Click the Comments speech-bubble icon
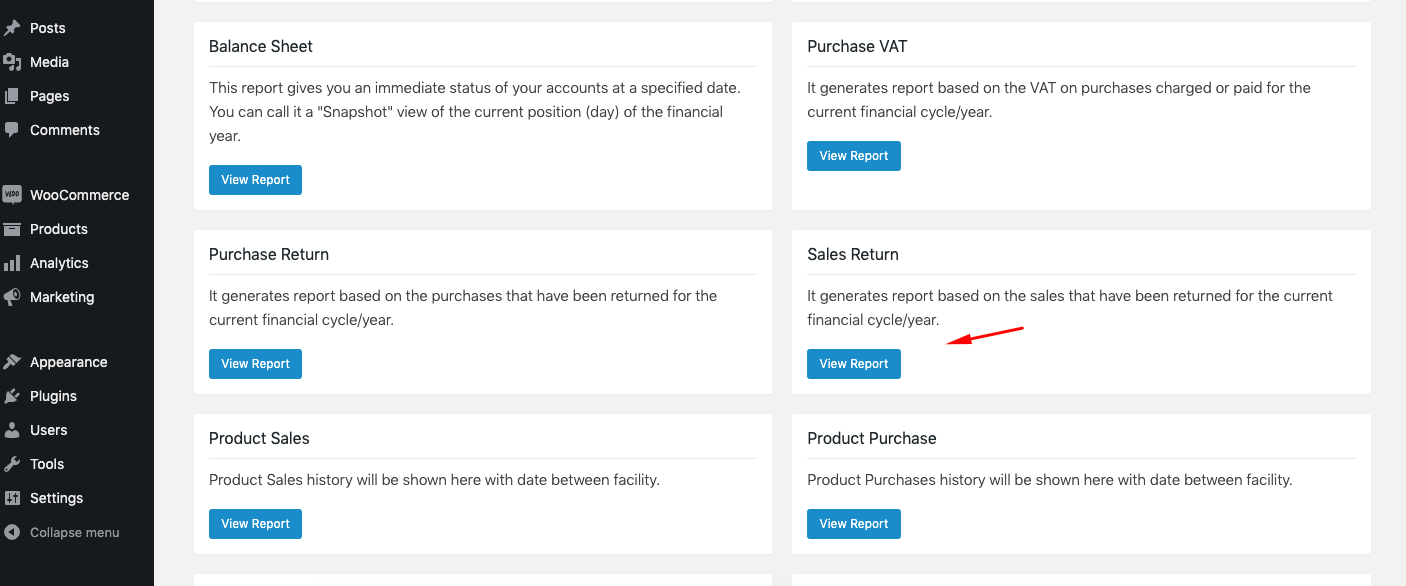Screen dimensions: 1406x586 click(14, 129)
